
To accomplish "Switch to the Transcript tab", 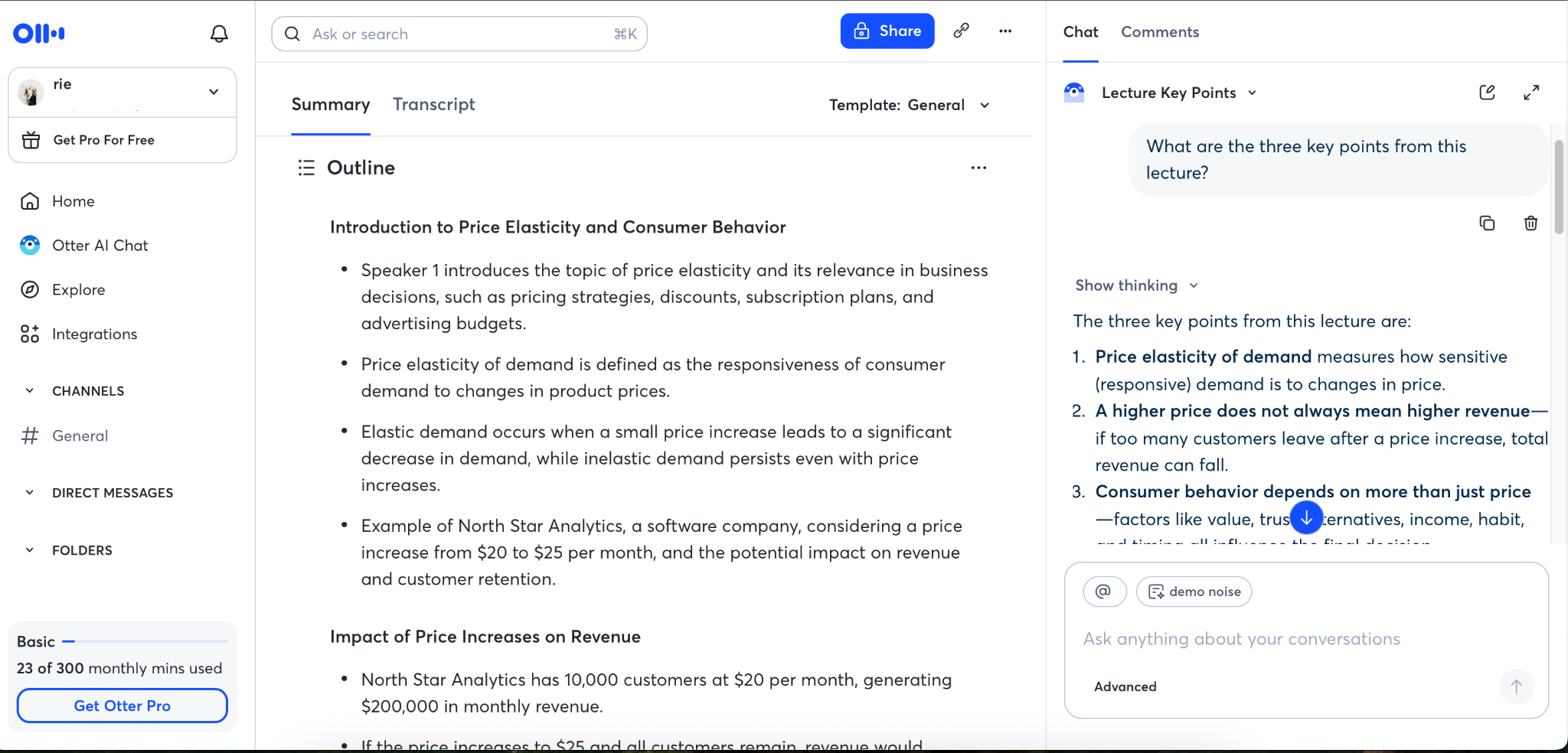I will pyautogui.click(x=434, y=105).
